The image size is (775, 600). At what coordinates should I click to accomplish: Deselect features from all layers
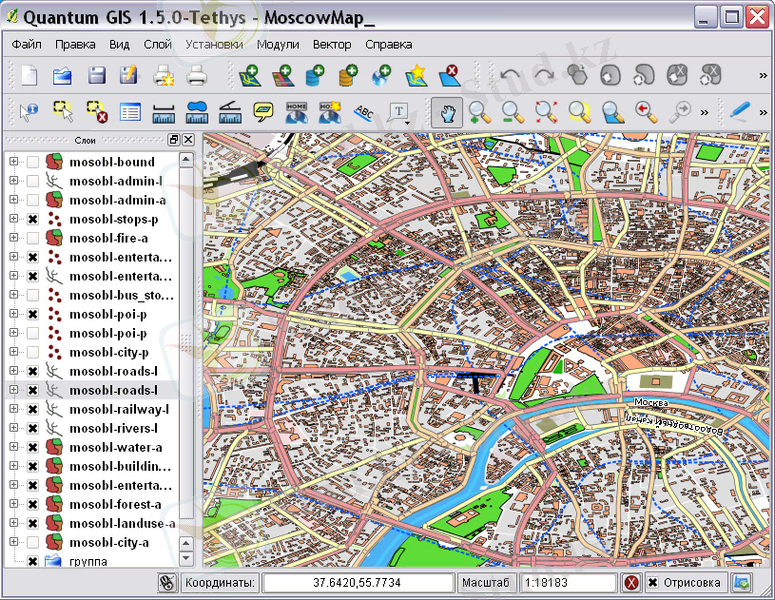pyautogui.click(x=96, y=112)
